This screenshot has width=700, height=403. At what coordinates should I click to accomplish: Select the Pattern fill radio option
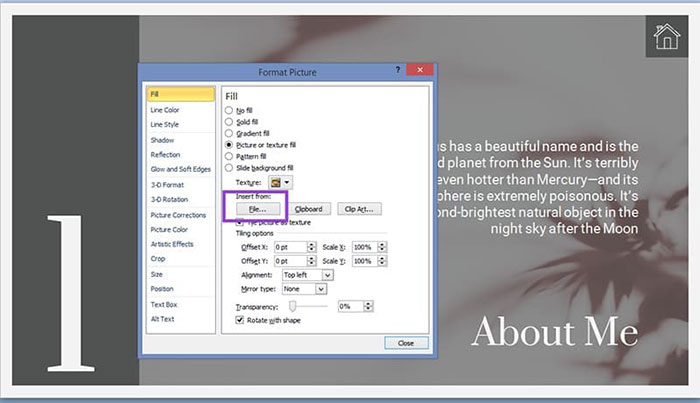click(230, 156)
